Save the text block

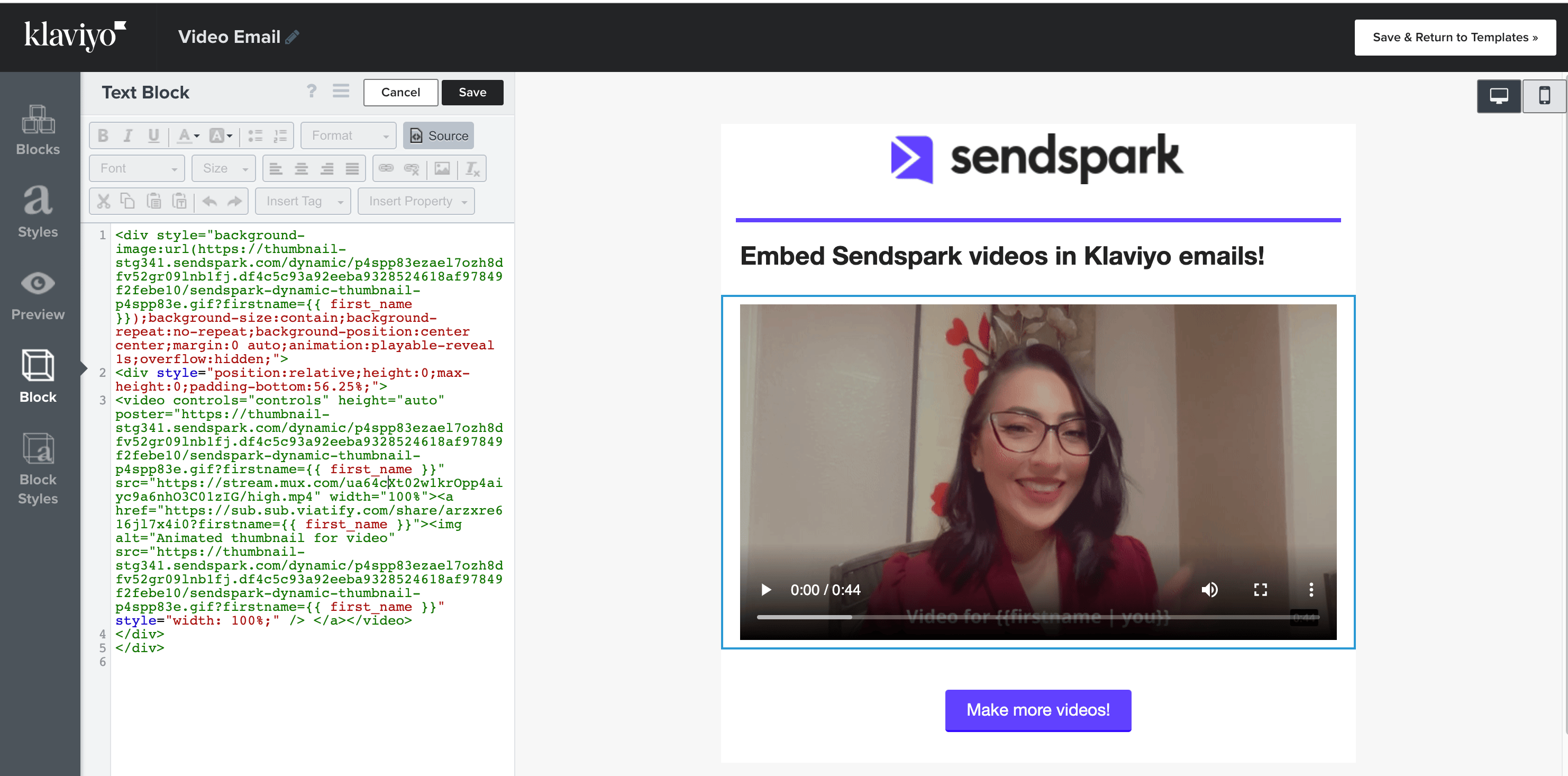(472, 93)
